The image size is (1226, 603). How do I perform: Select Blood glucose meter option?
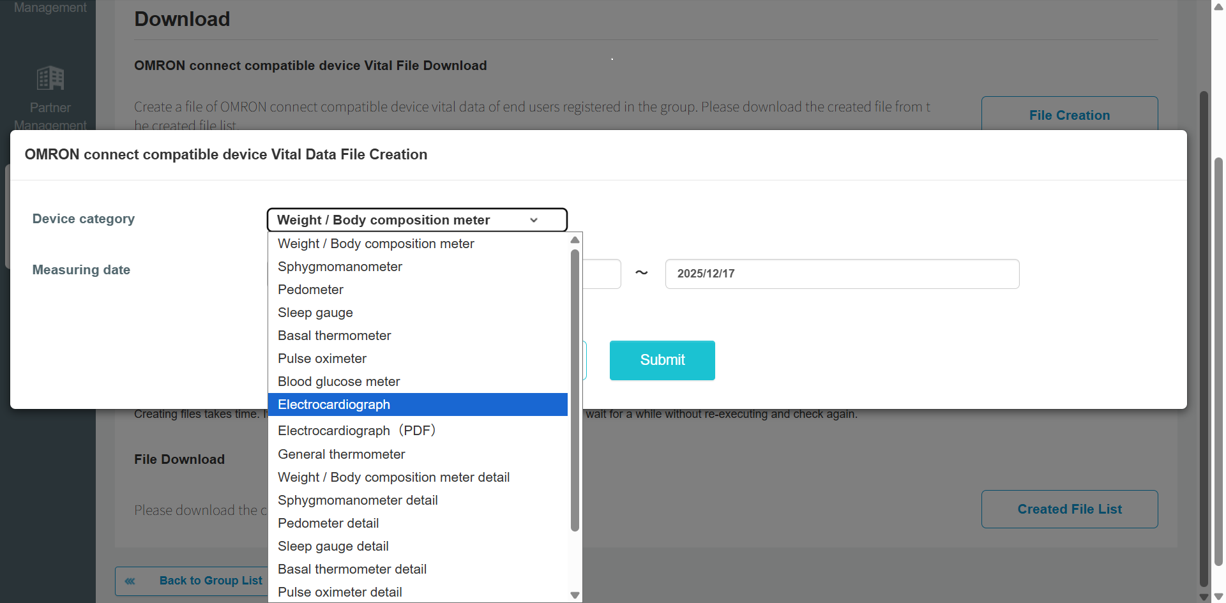[x=418, y=382]
